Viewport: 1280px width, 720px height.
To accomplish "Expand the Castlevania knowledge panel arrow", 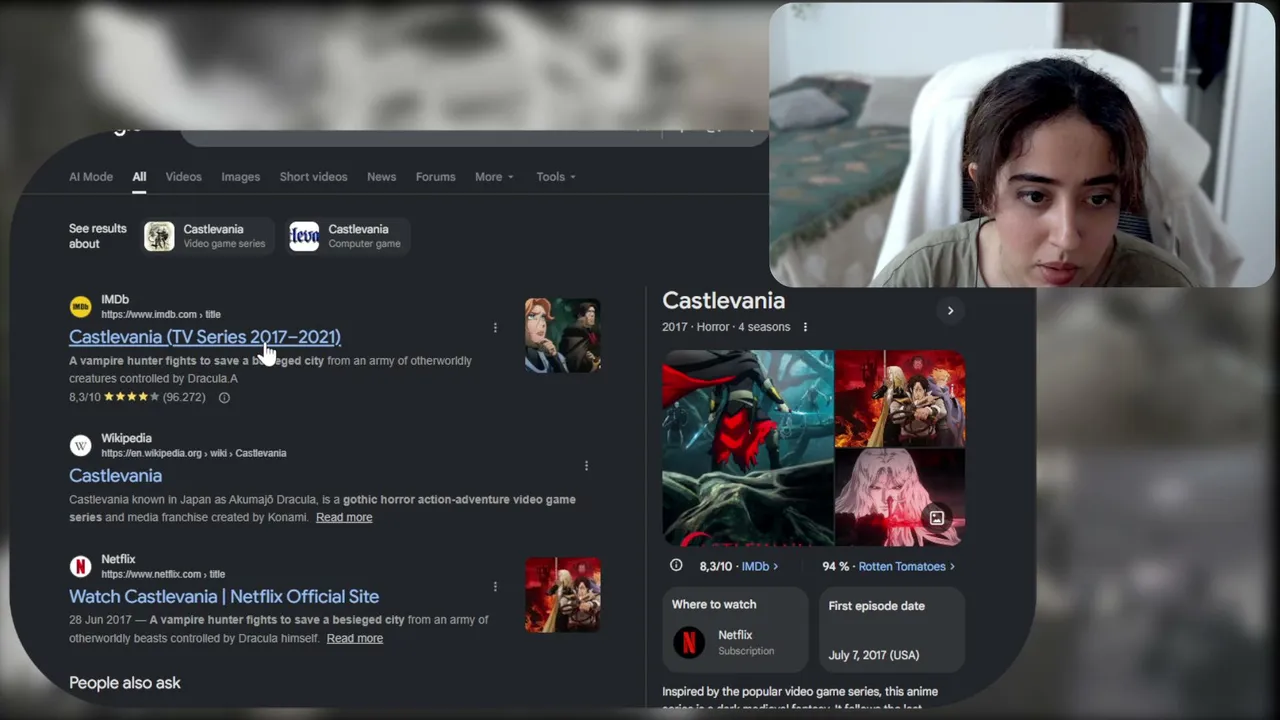I will [950, 311].
